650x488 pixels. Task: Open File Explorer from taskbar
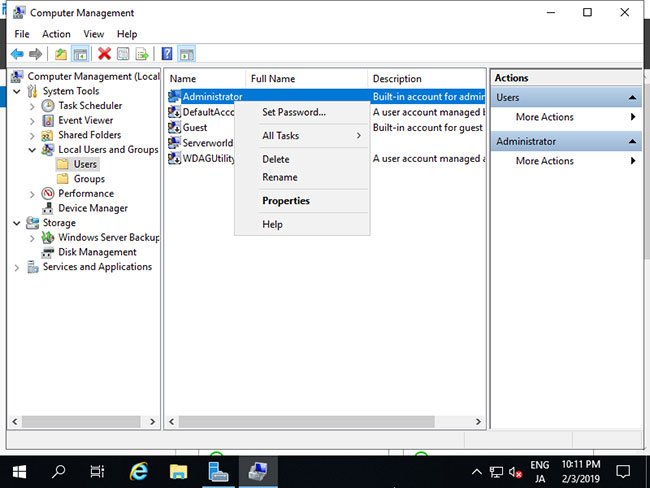[x=178, y=472]
